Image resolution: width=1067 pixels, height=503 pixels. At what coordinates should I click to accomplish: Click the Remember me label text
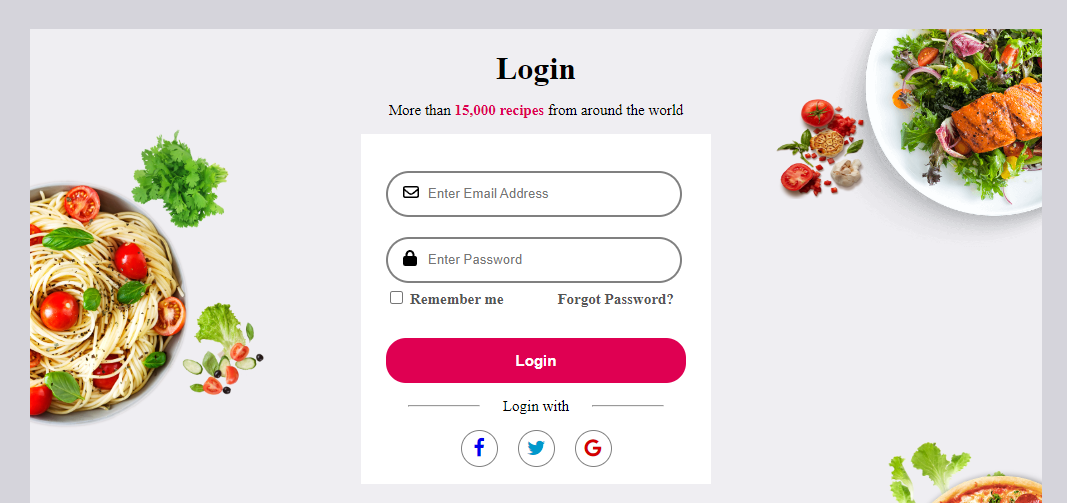tap(457, 299)
